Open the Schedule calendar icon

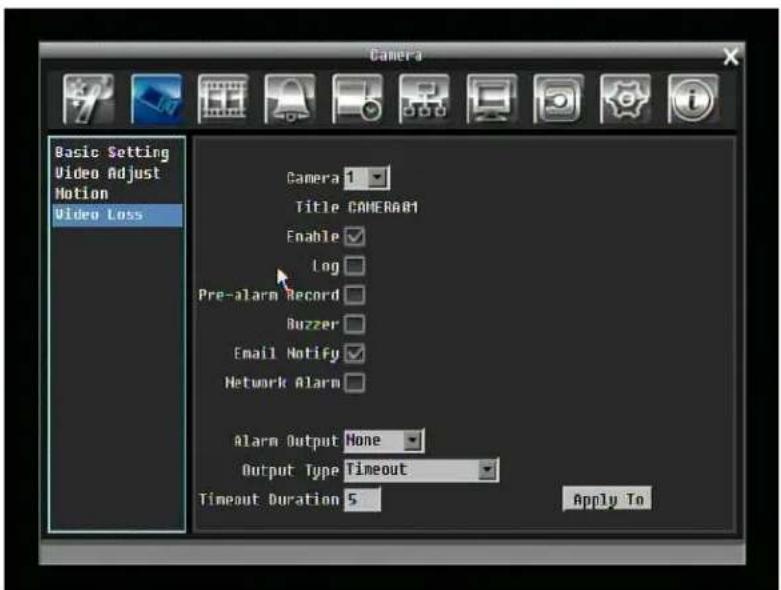tap(357, 99)
